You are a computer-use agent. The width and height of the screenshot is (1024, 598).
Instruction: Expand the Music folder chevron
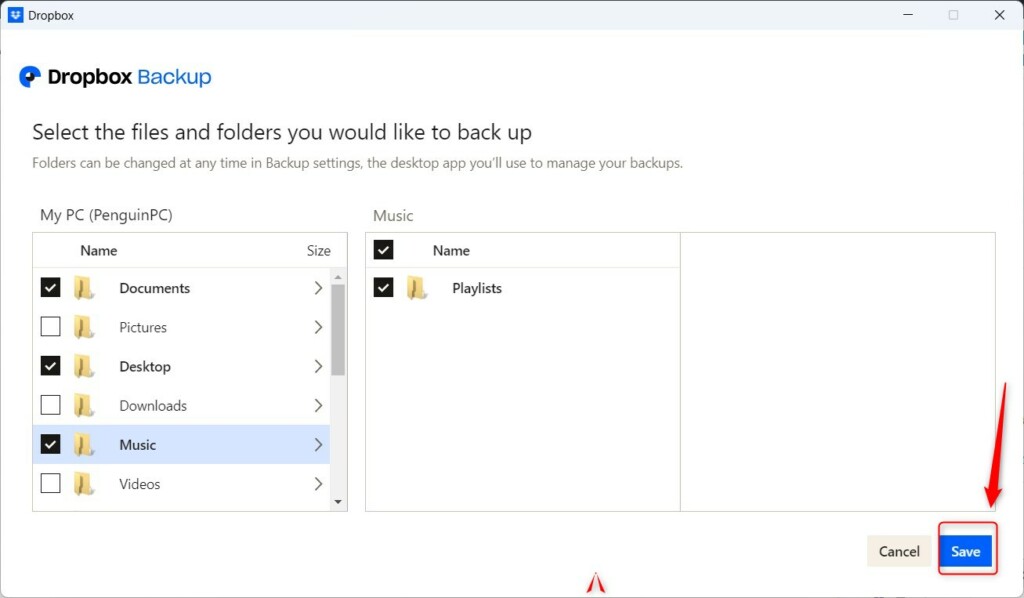[318, 445]
